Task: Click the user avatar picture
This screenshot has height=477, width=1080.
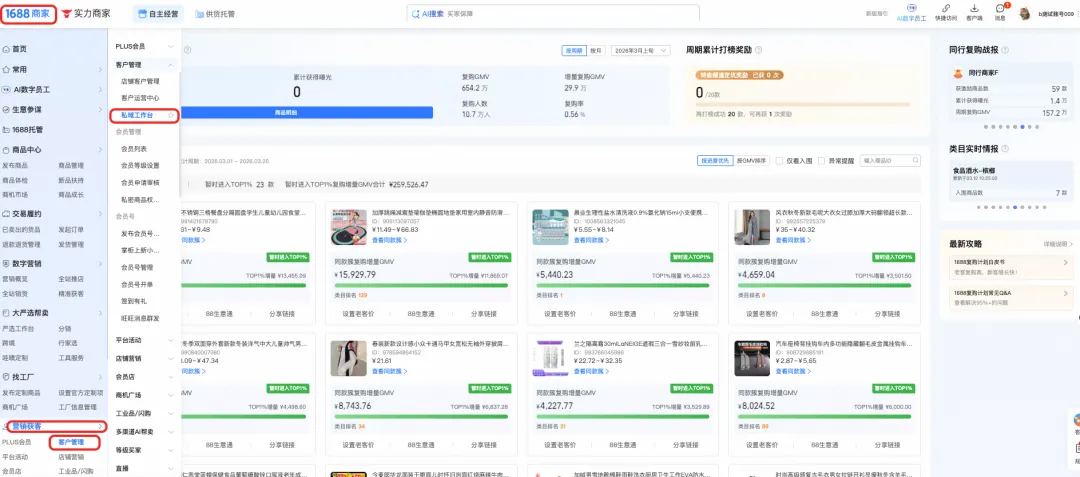Action: pyautogui.click(x=1025, y=13)
